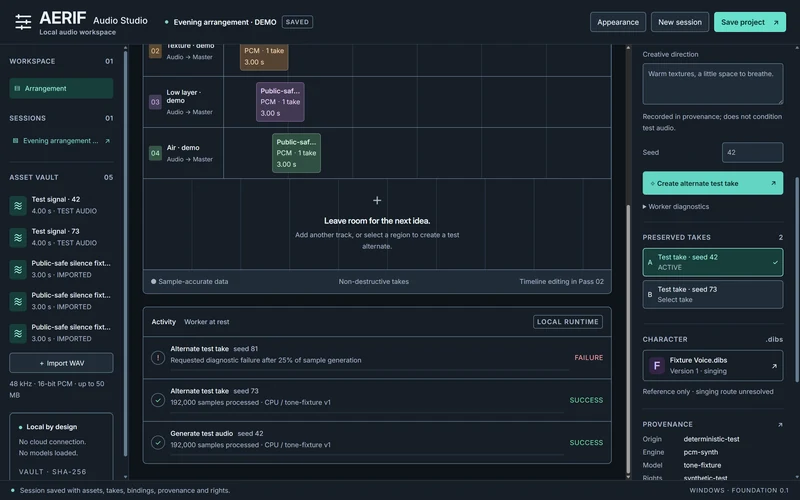Open the Evening arrangement session
The height and width of the screenshot is (500, 800).
pyautogui.click(x=61, y=141)
